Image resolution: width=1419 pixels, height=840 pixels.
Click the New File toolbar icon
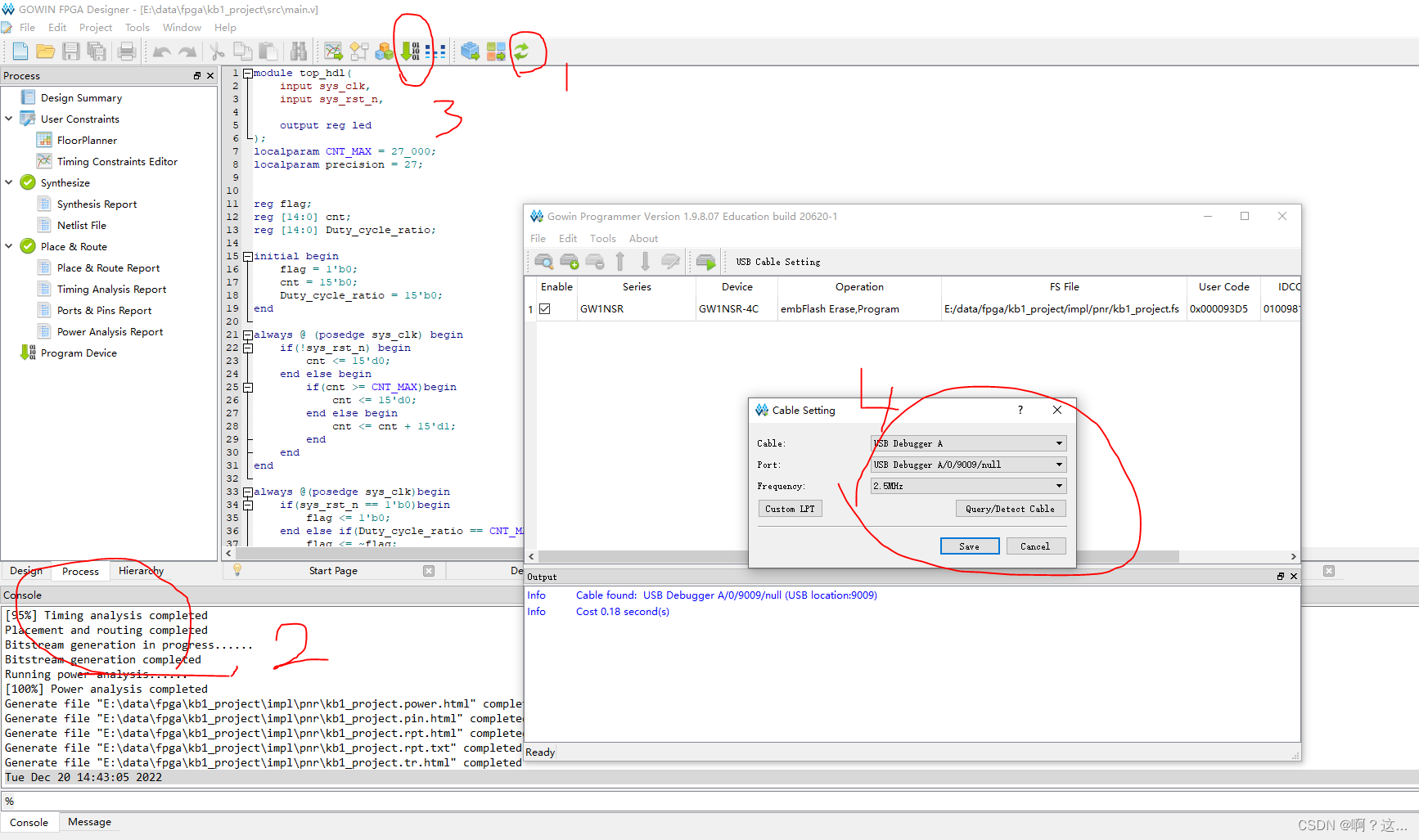click(20, 52)
